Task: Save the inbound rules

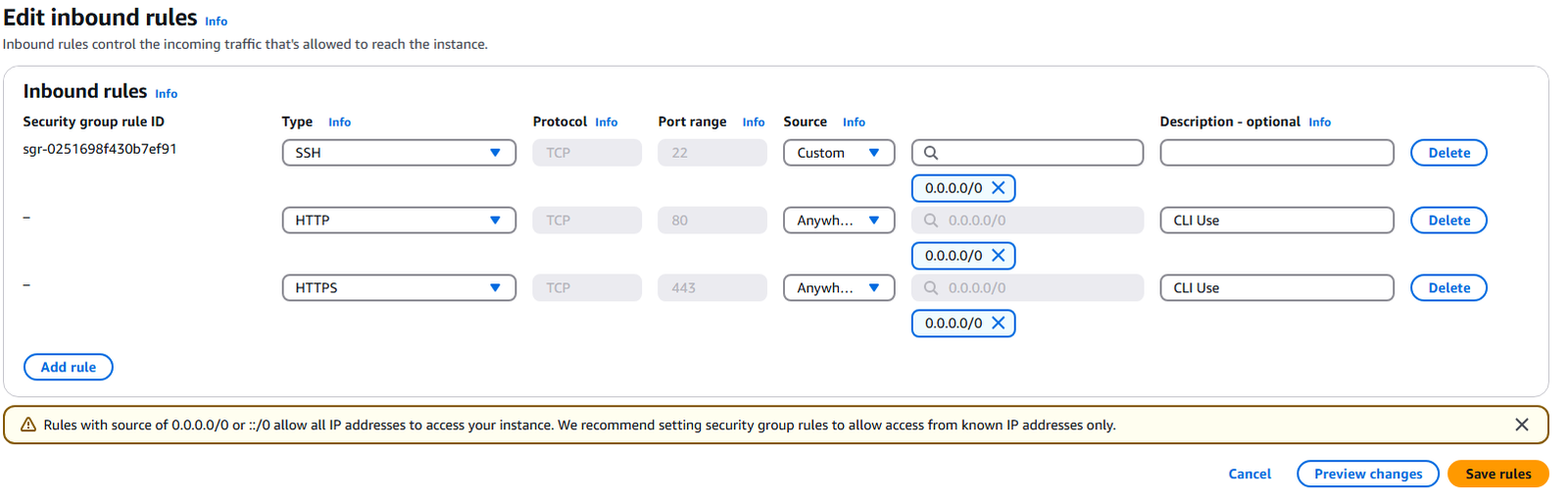Action: point(1497,474)
